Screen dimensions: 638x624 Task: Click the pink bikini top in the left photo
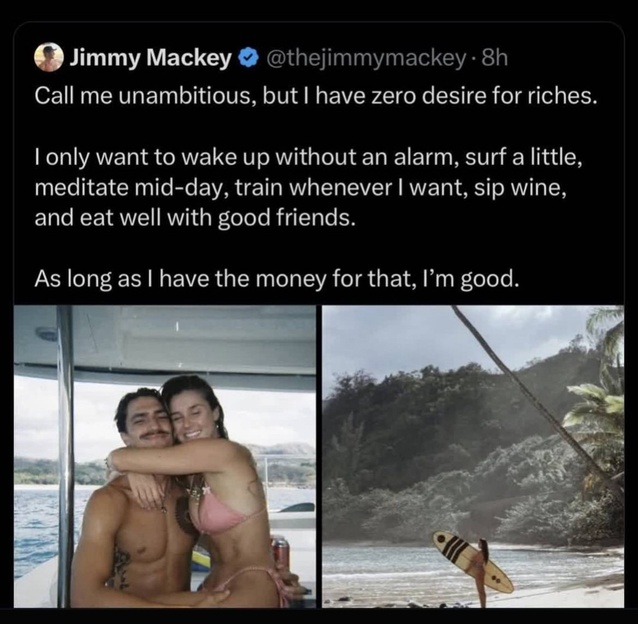[x=218, y=514]
